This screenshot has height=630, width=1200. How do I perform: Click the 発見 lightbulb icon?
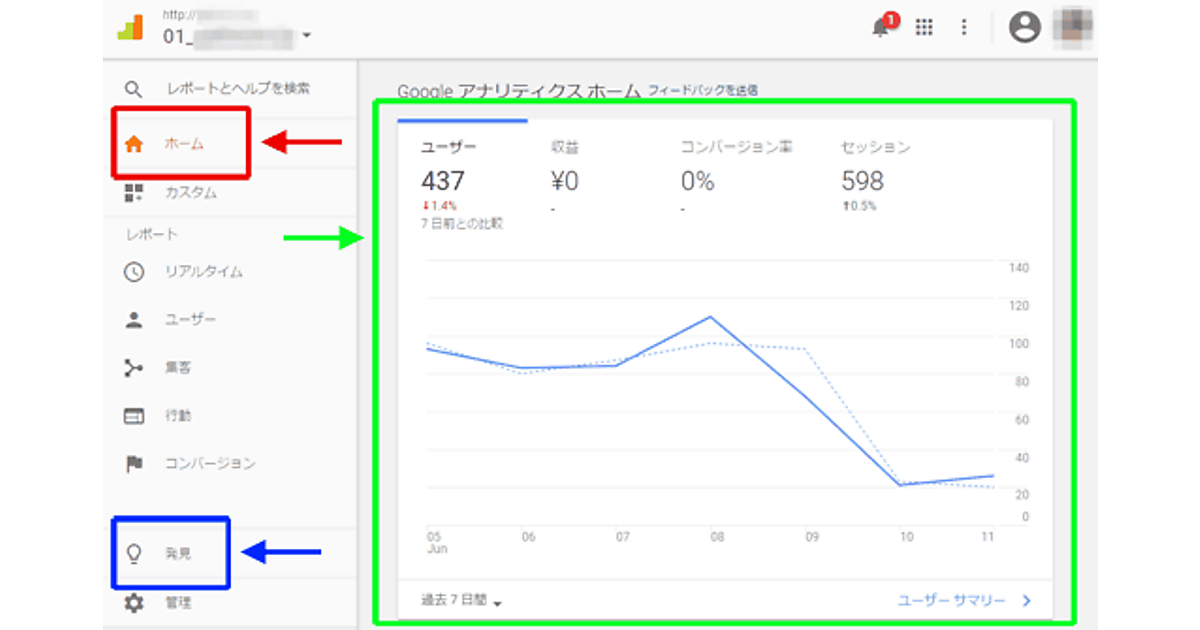coord(133,553)
